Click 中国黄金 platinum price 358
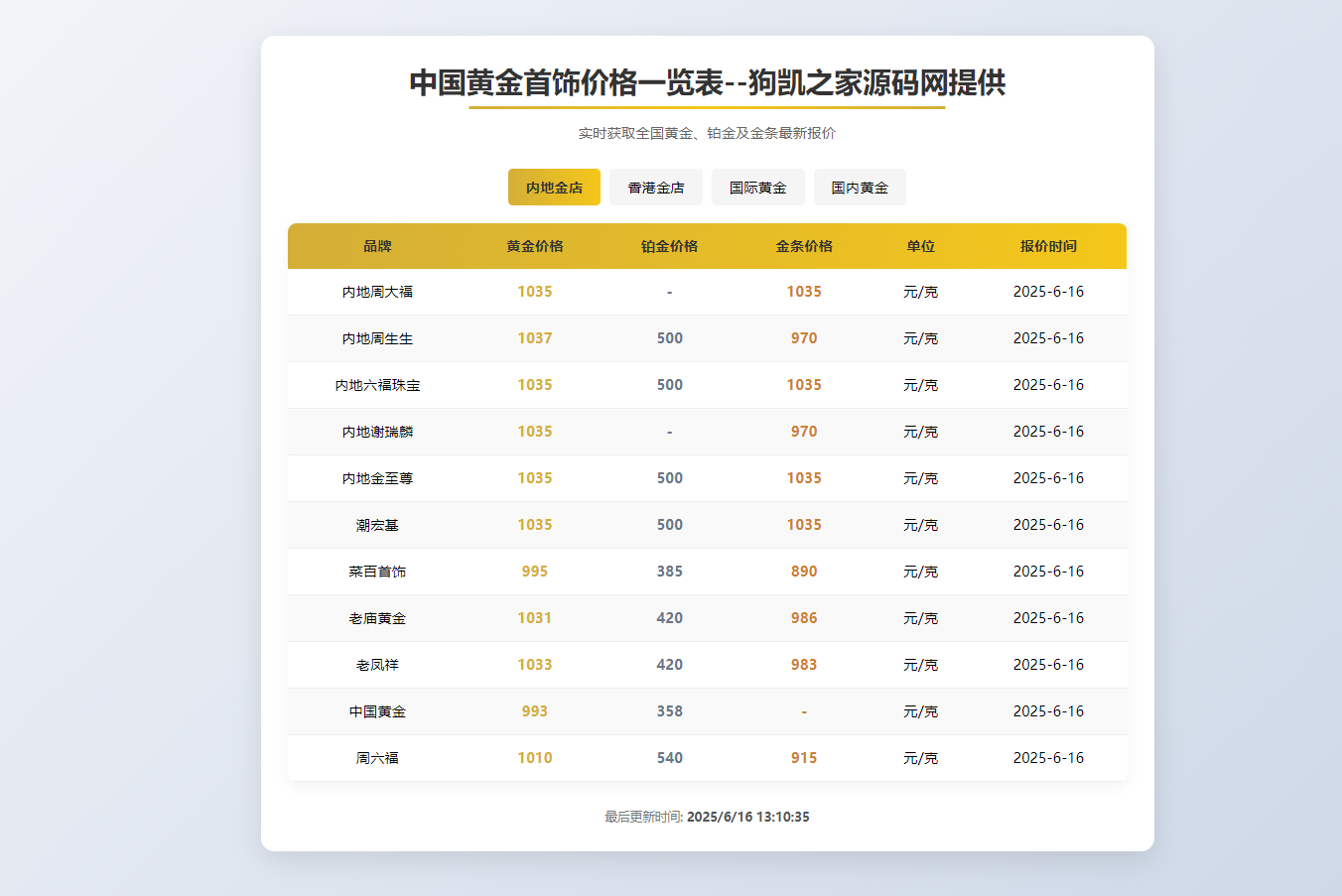Viewport: 1342px width, 896px height. [x=670, y=711]
